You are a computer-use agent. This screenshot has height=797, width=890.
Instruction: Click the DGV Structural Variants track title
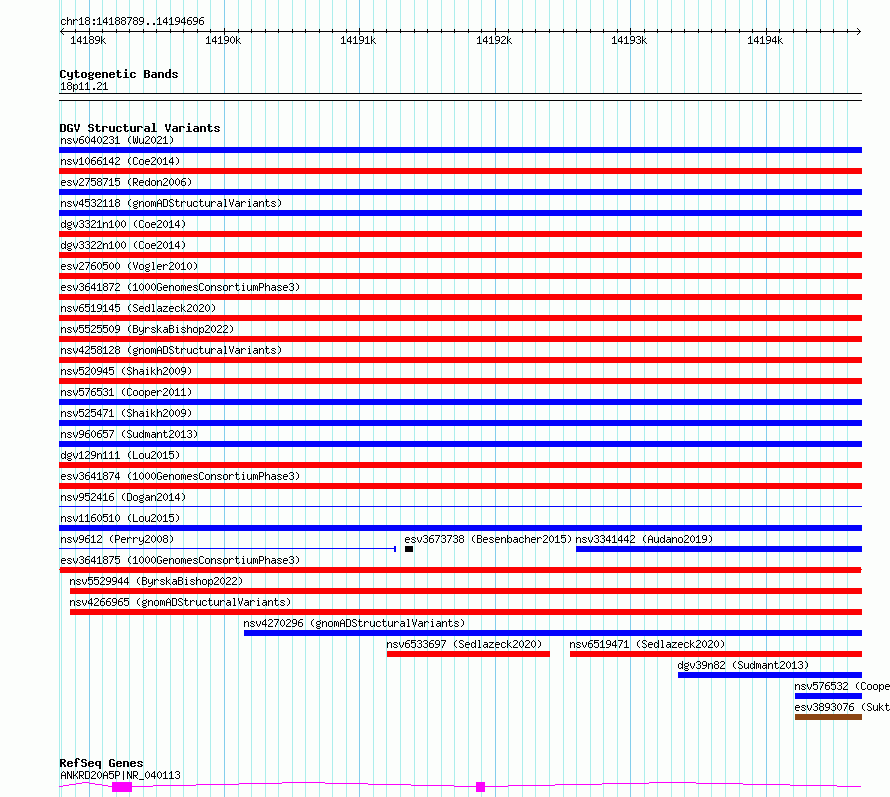click(x=140, y=128)
